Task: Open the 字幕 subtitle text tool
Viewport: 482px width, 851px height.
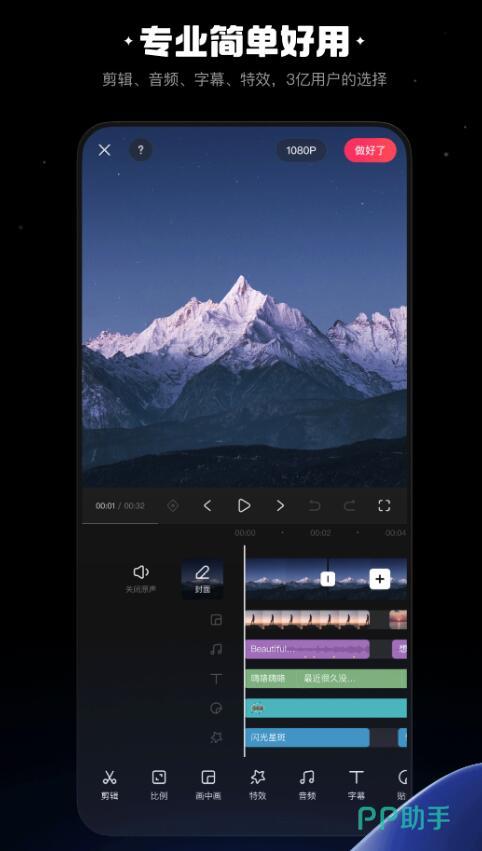Action: [x=356, y=784]
